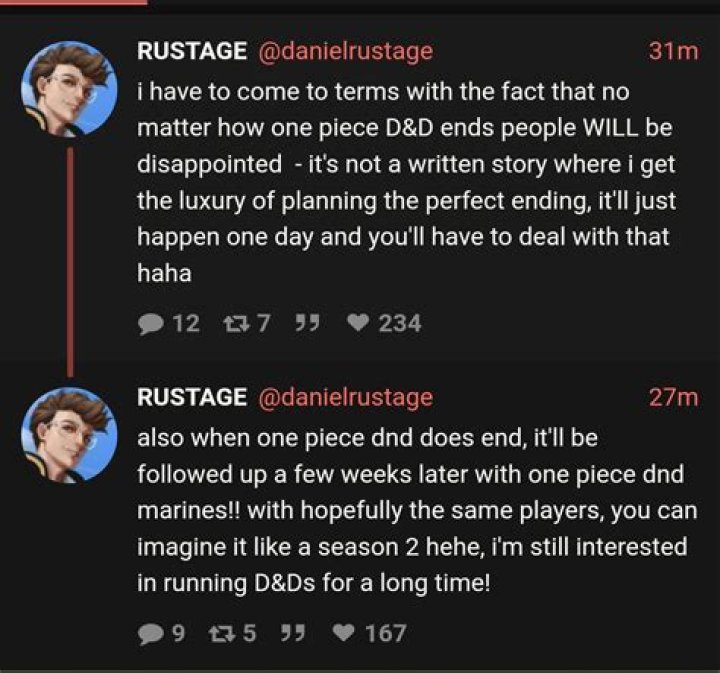The width and height of the screenshot is (720, 673).
Task: Open RUSTAGE avatar on the first tweet
Action: pos(69,88)
